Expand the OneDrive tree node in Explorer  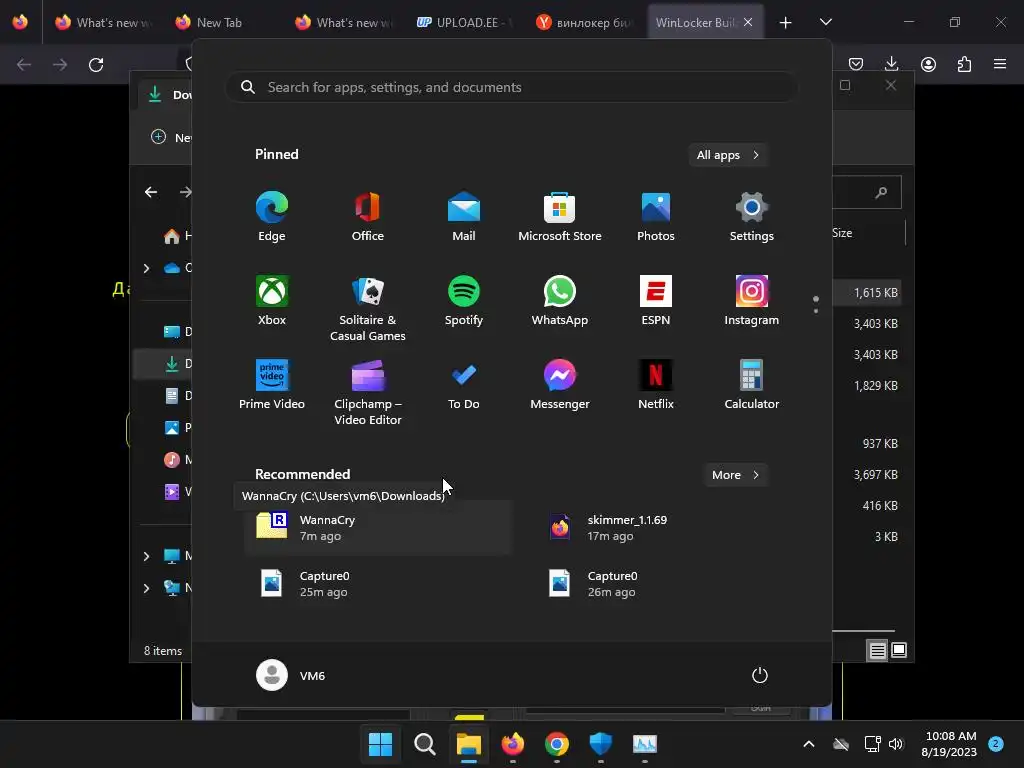(146, 268)
